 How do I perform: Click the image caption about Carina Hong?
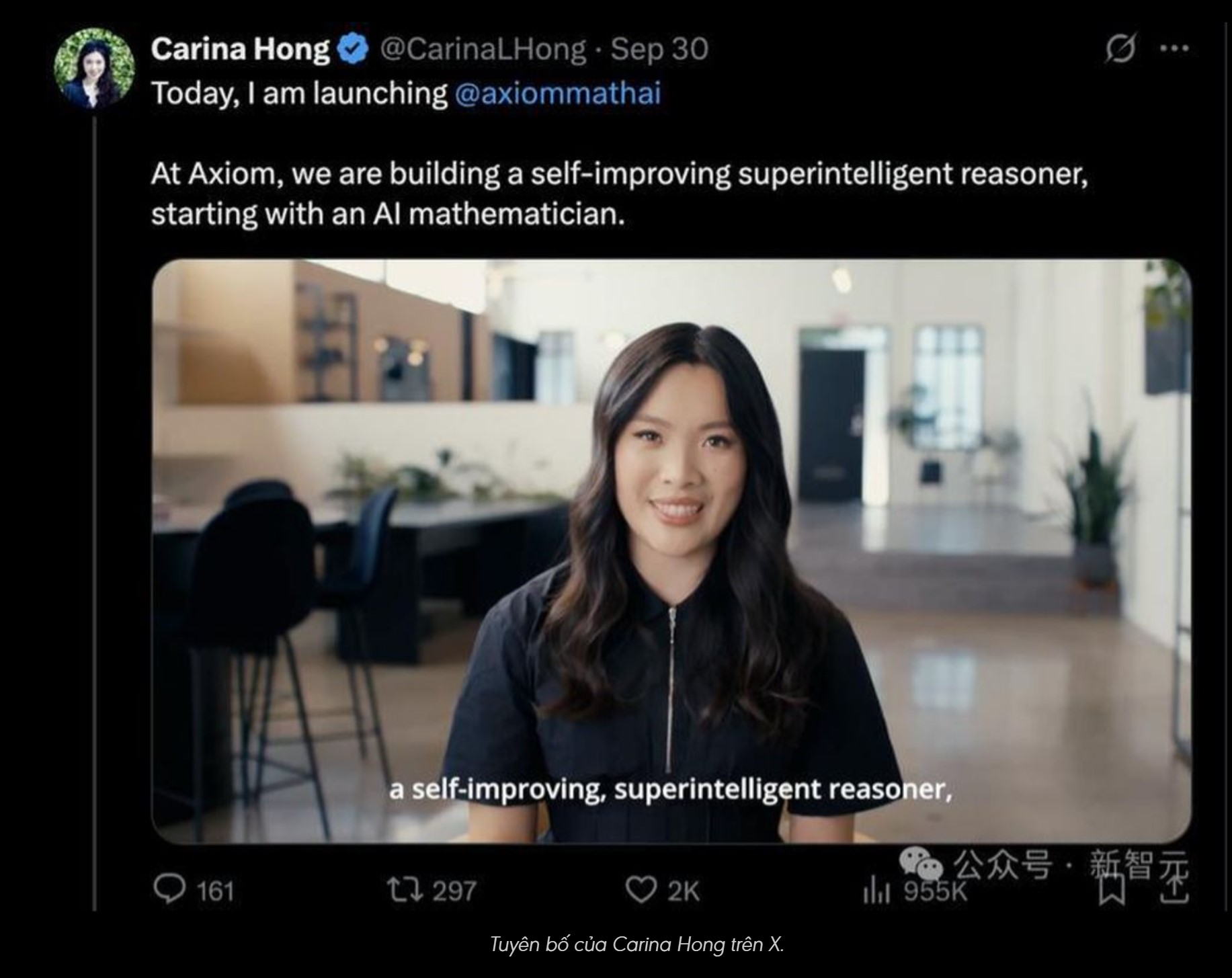(636, 944)
